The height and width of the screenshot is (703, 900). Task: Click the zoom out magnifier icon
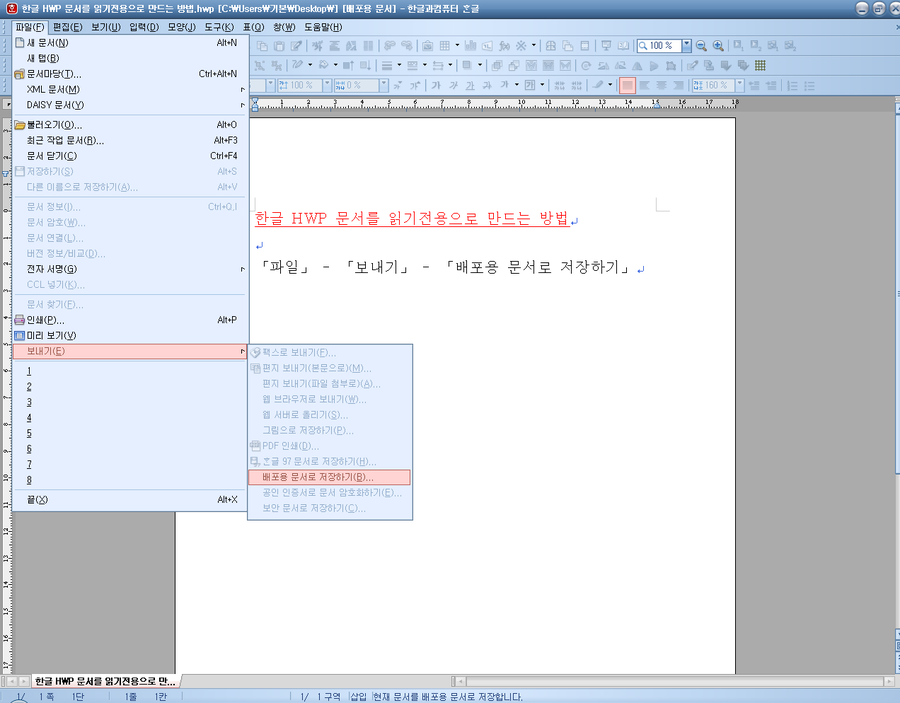701,45
